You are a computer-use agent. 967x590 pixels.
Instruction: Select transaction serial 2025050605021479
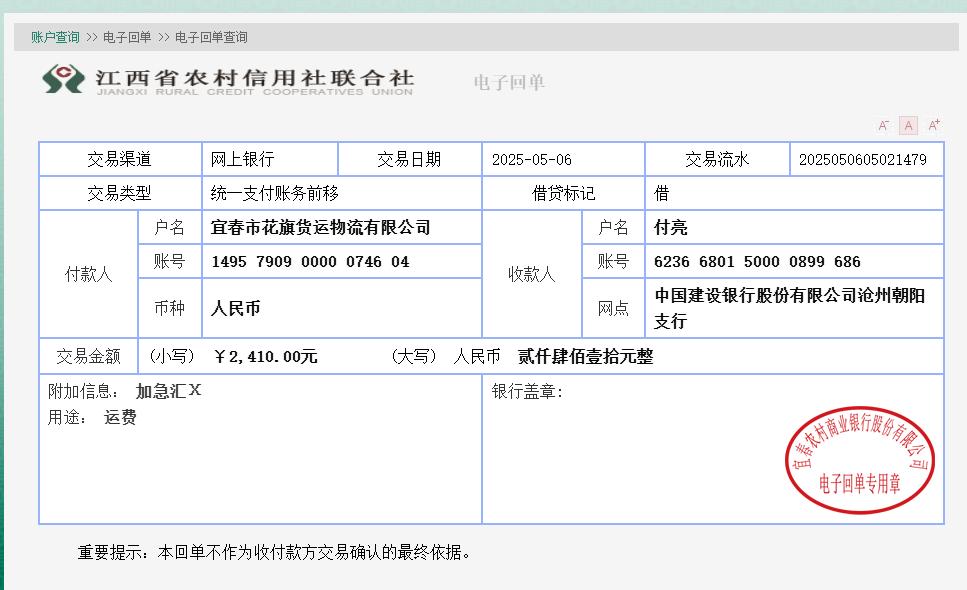863,160
